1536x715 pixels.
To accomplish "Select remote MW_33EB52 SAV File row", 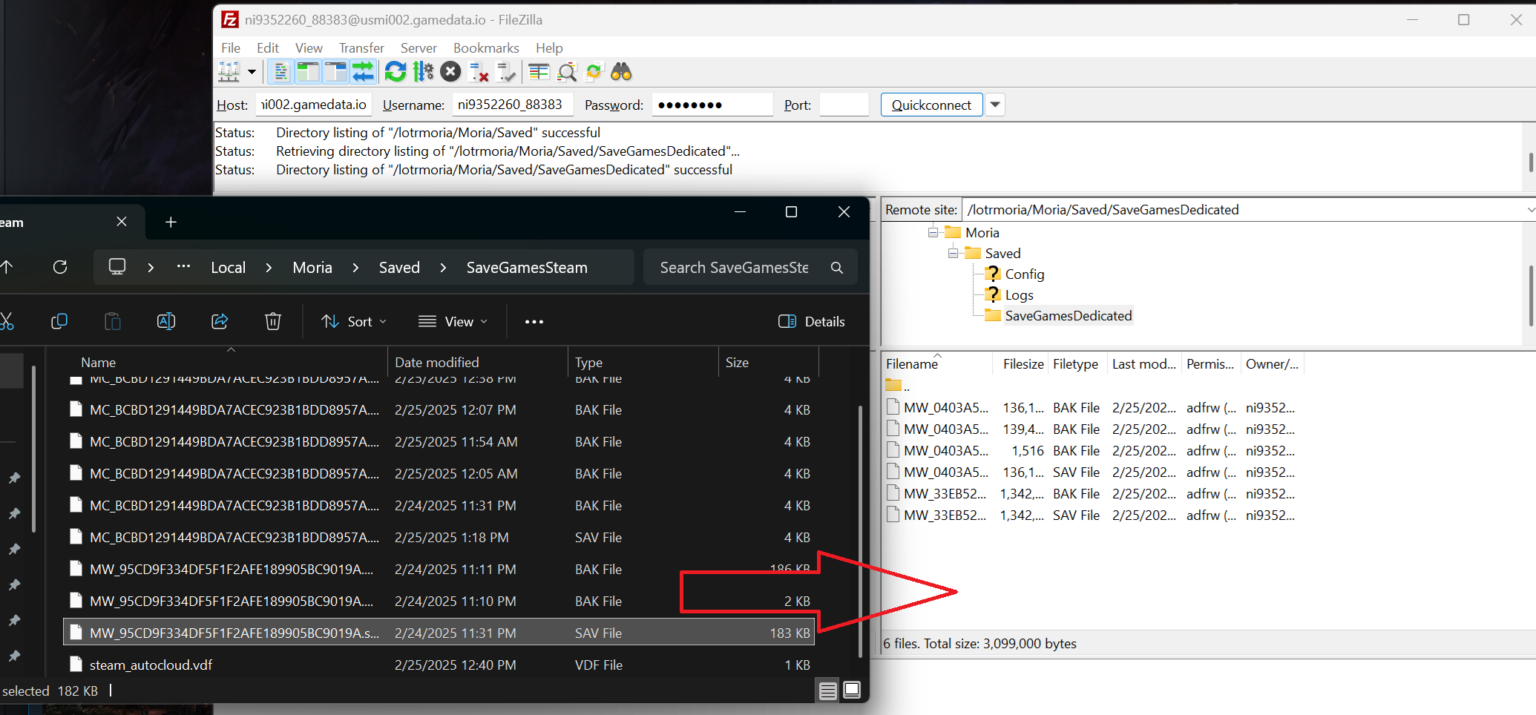I will [x=1092, y=515].
